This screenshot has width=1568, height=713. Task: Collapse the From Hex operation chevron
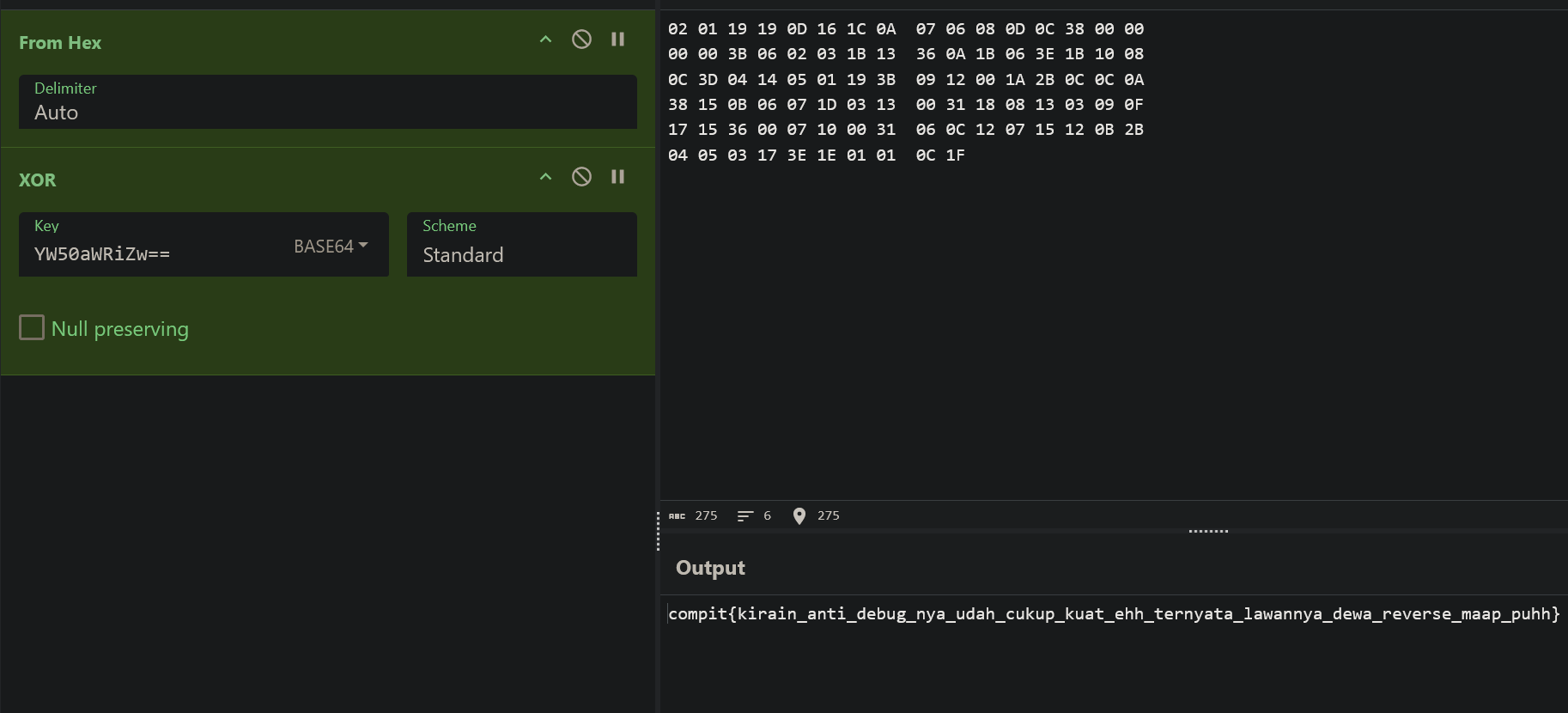point(545,40)
